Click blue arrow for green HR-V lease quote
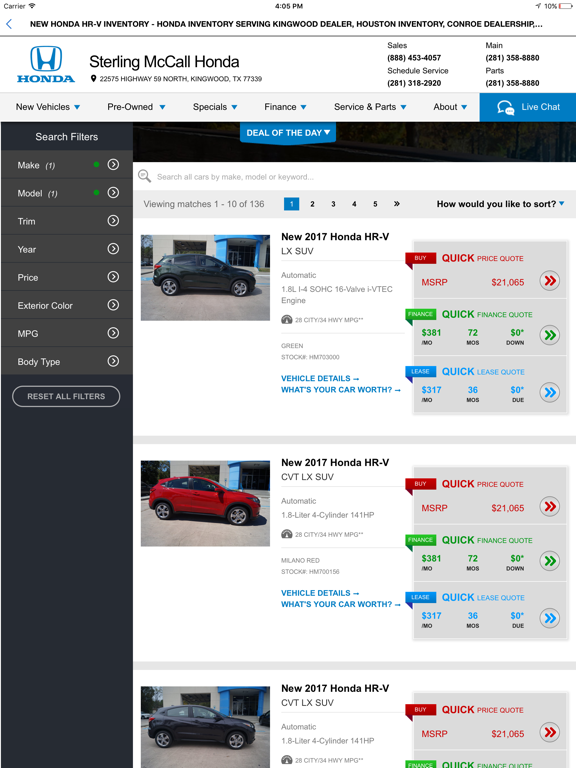Viewport: 576px width, 768px height. (550, 392)
